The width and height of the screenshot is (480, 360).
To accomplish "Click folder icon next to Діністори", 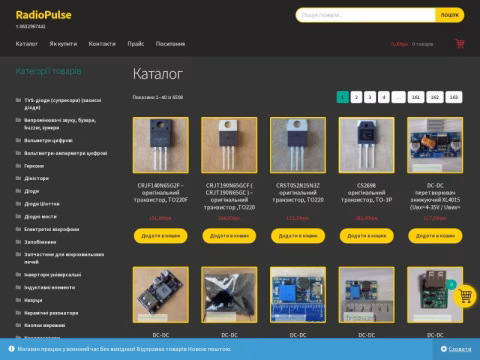I will pyautogui.click(x=18, y=178).
